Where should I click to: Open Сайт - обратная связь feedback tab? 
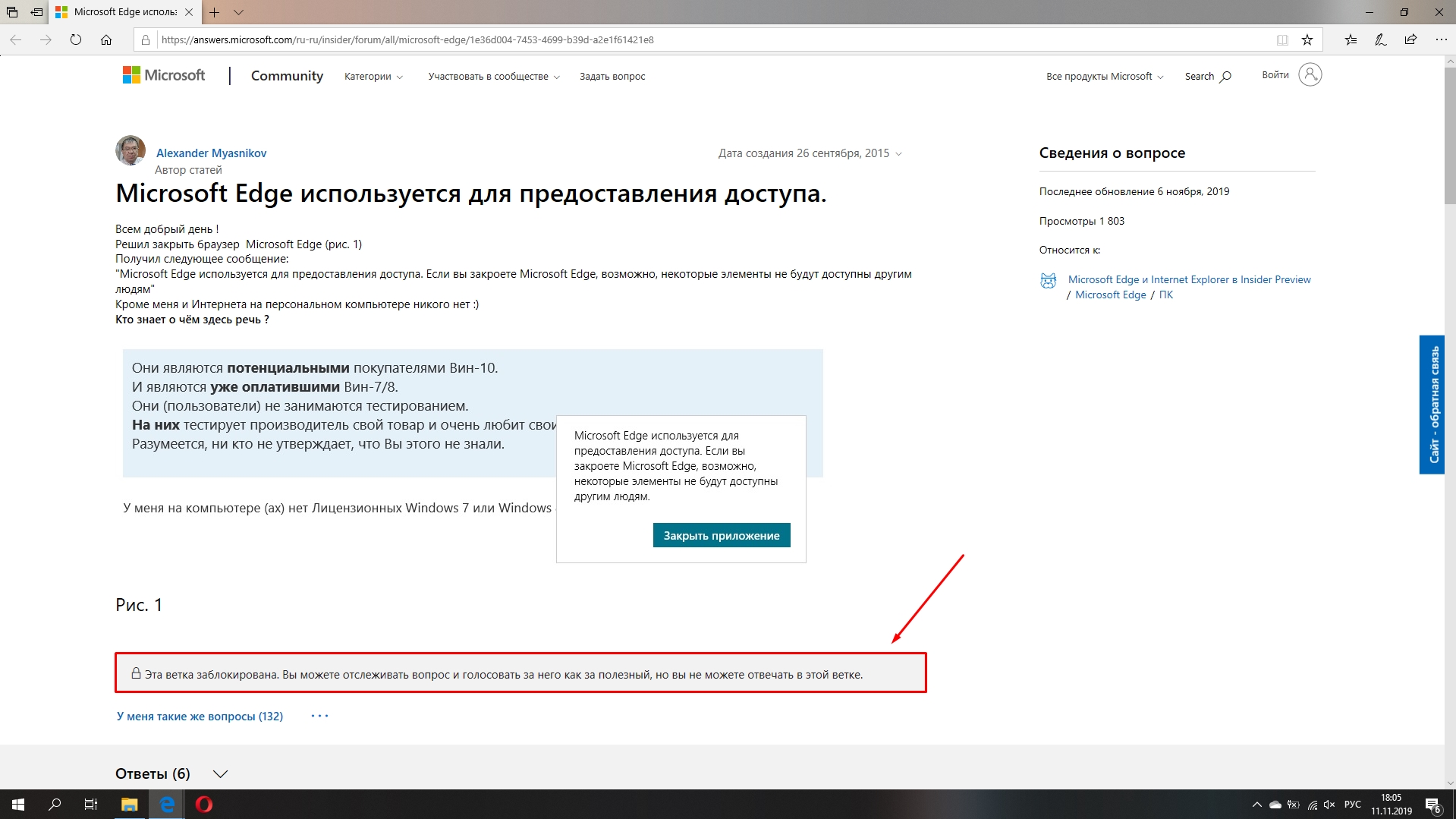1432,405
